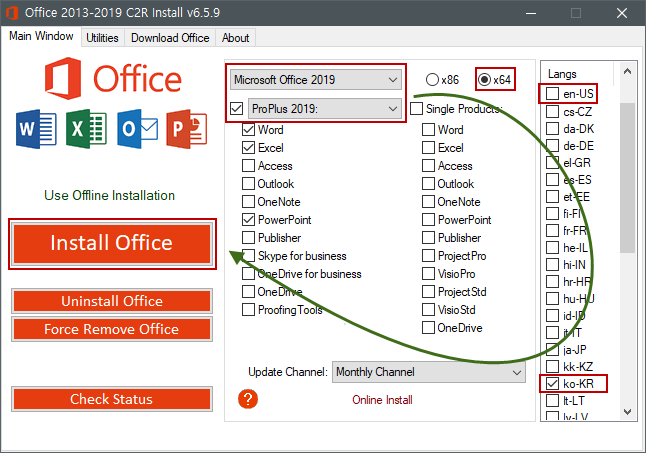The height and width of the screenshot is (453, 646).
Task: Check Skype for business checkbox
Action: (x=248, y=256)
